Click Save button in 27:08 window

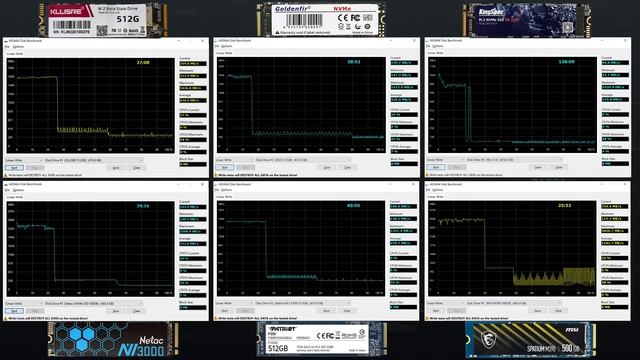(x=116, y=168)
